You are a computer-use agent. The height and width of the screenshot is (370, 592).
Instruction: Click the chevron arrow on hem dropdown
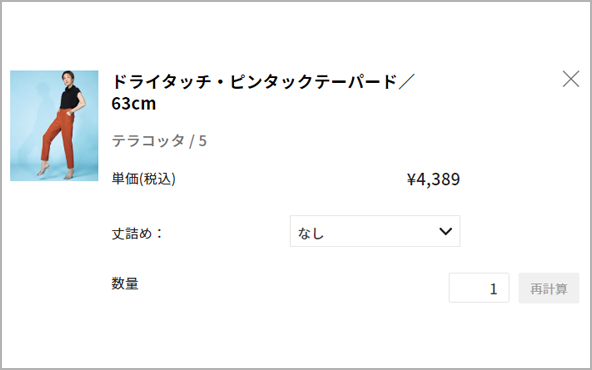[x=446, y=231]
